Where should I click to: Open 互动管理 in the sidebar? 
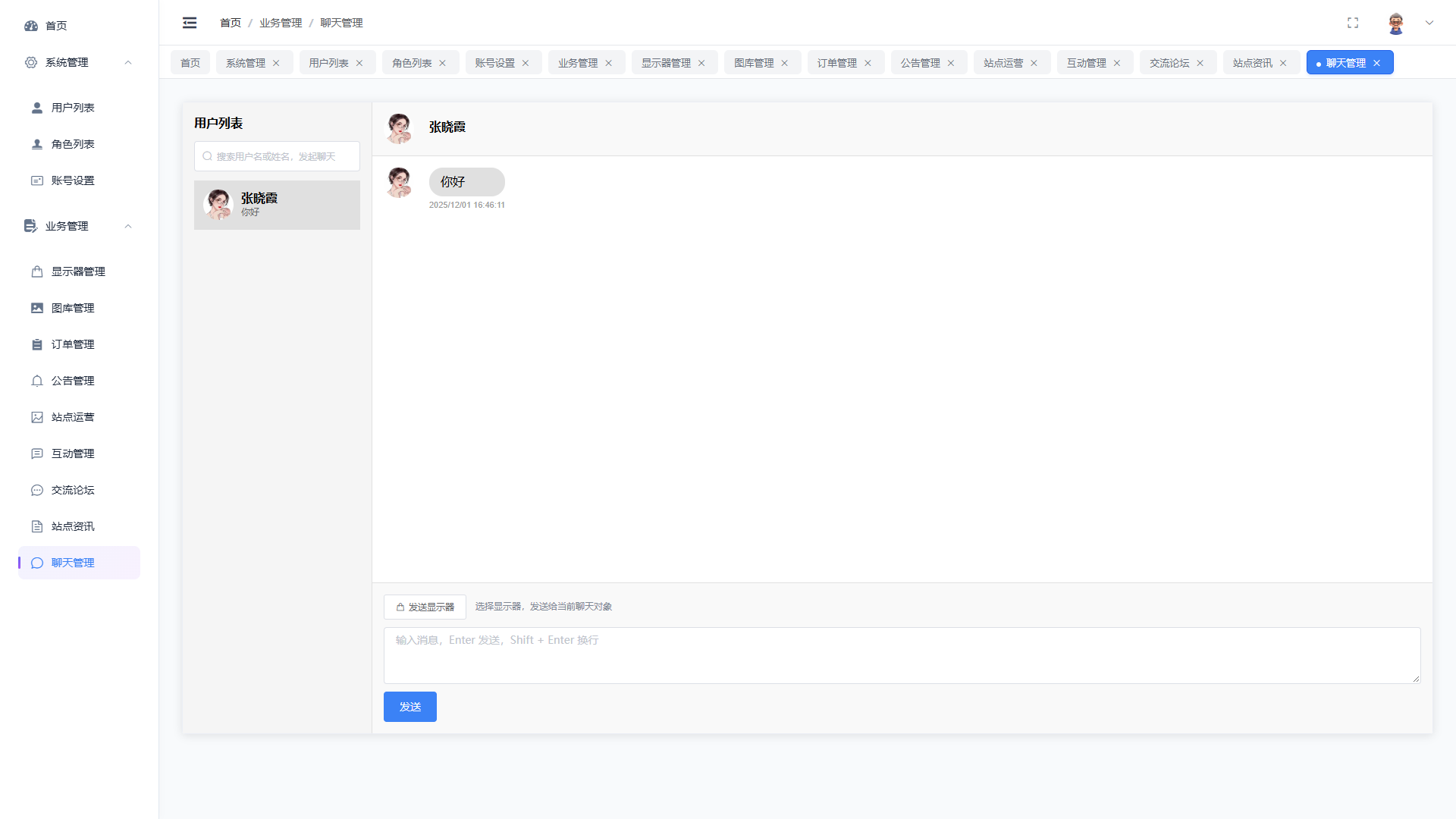(79, 453)
